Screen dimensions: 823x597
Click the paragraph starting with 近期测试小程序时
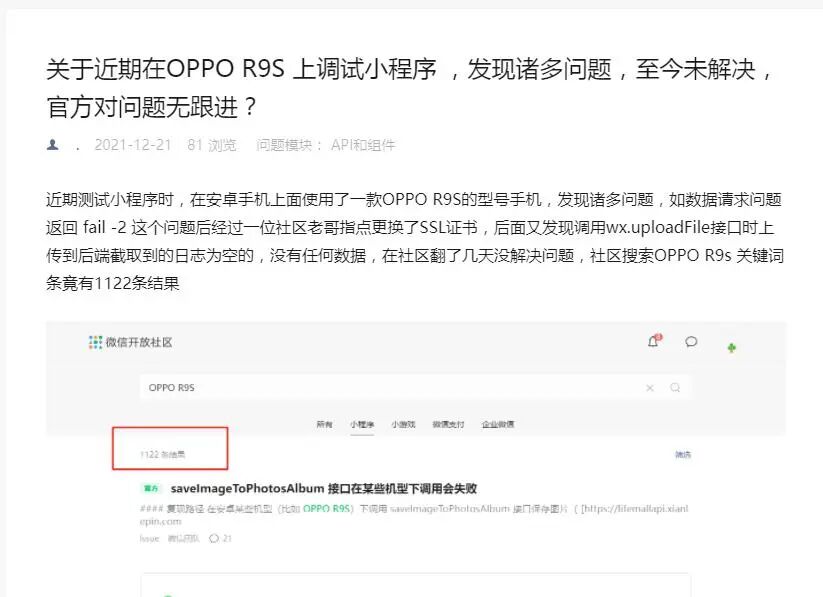click(x=415, y=242)
